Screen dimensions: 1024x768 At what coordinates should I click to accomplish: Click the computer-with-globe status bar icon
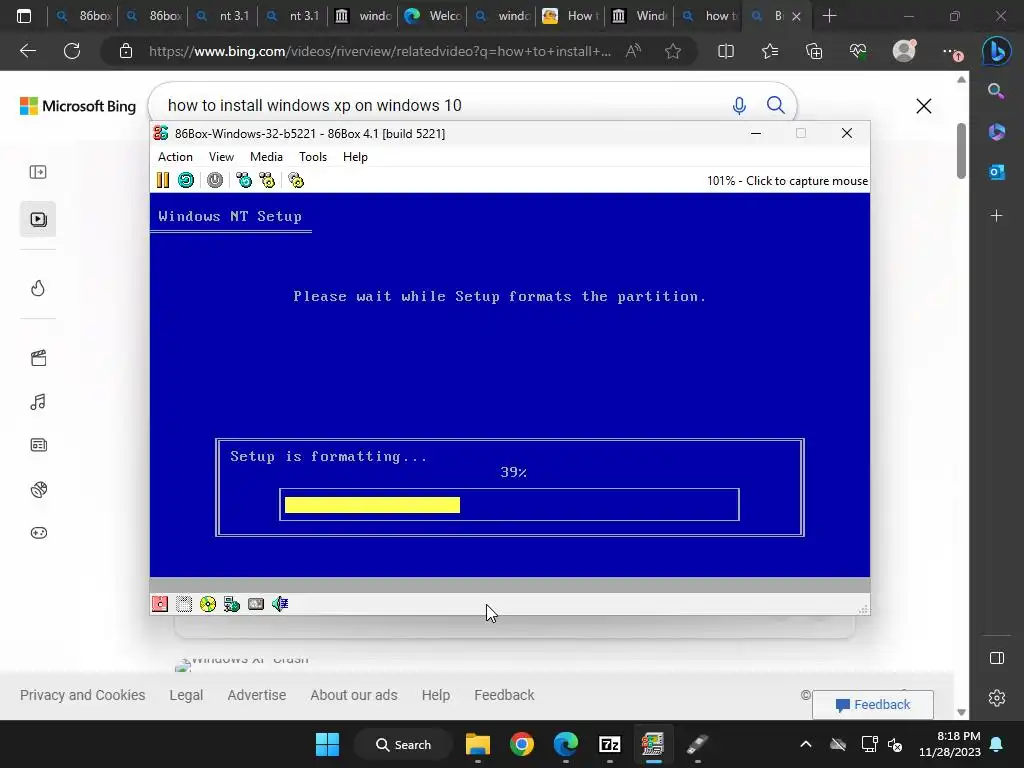(232, 604)
